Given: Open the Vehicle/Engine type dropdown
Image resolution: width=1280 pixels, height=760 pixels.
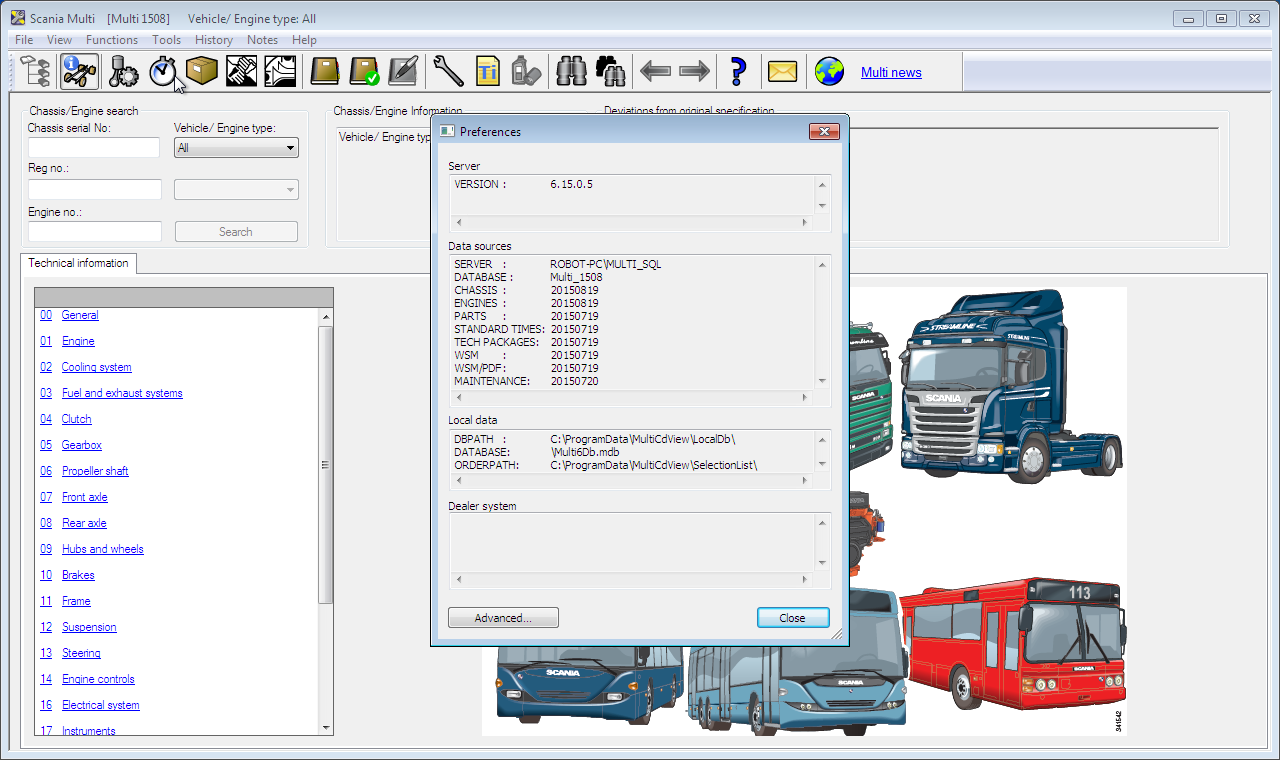Looking at the screenshot, I should click(236, 148).
